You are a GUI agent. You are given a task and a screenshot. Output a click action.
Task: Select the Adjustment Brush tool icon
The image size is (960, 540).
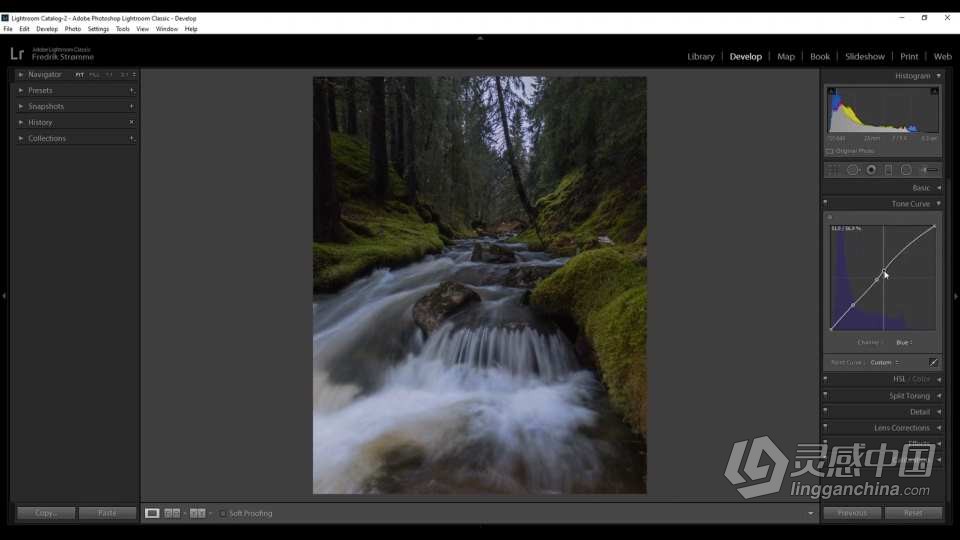(929, 170)
